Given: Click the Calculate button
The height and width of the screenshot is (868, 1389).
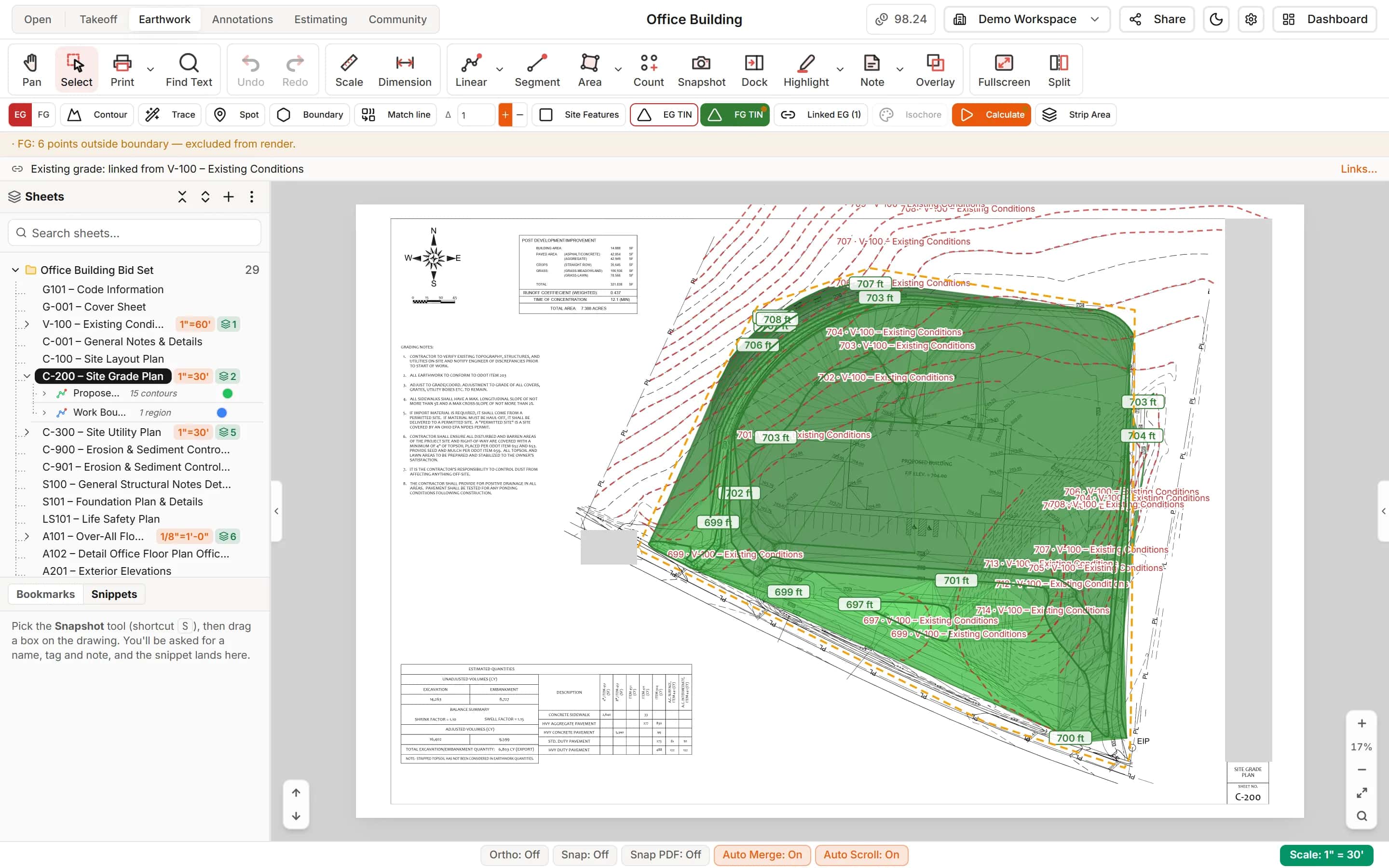Looking at the screenshot, I should [x=991, y=115].
